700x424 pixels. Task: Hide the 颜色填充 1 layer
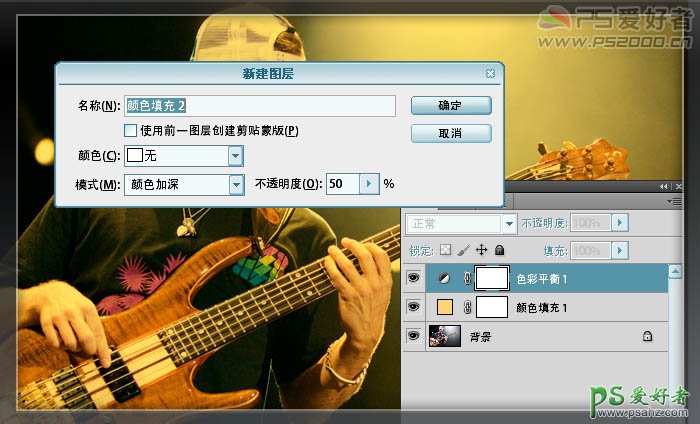coord(413,308)
